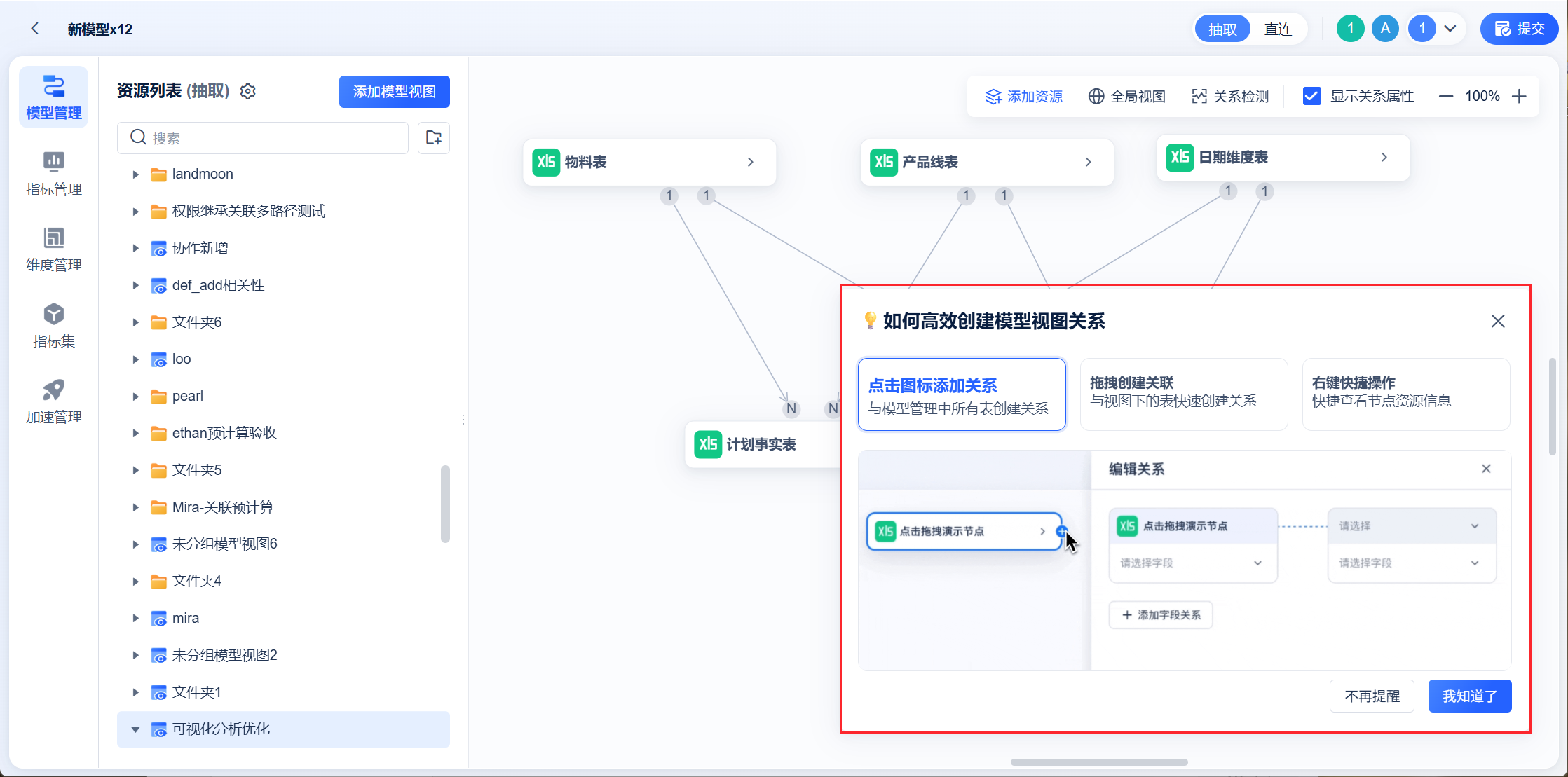The image size is (1568, 777).
Task: Expand the landmoon folder
Action: click(x=135, y=174)
